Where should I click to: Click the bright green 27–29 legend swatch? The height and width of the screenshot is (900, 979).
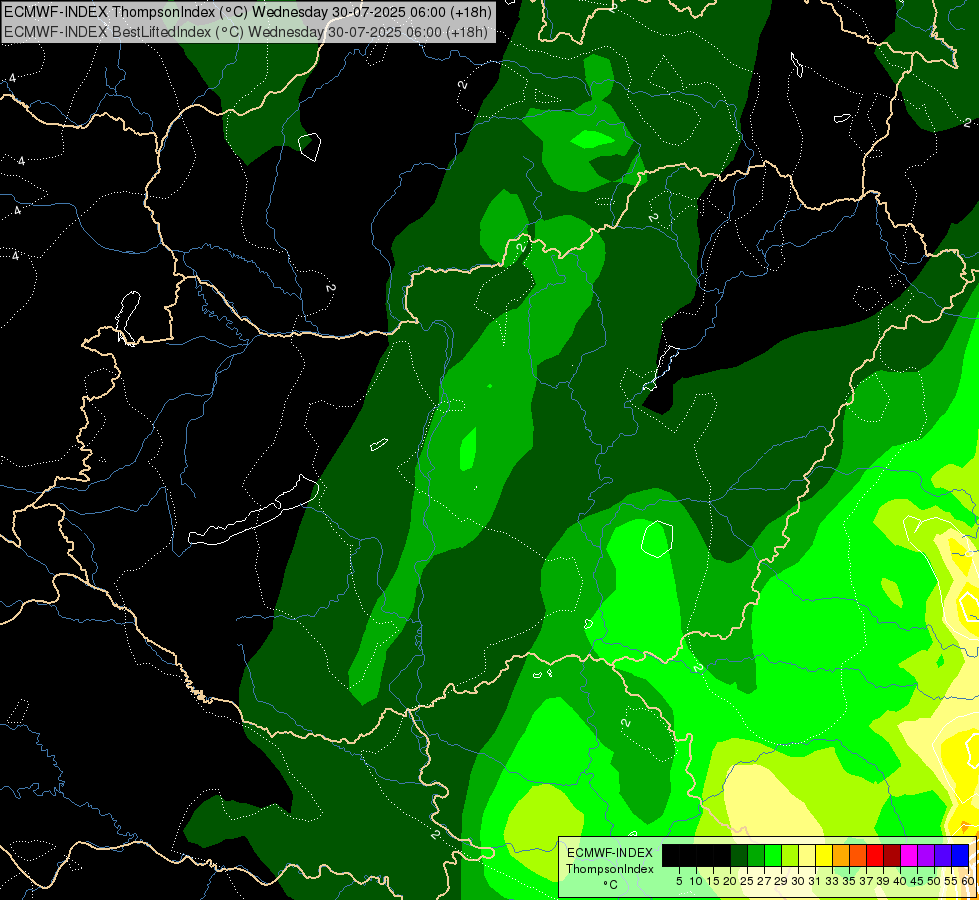(x=773, y=855)
